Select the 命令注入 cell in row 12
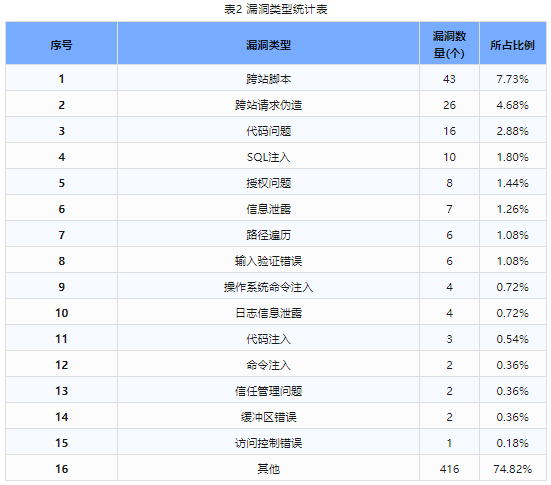Viewport: 551px width, 485px height. [268, 365]
